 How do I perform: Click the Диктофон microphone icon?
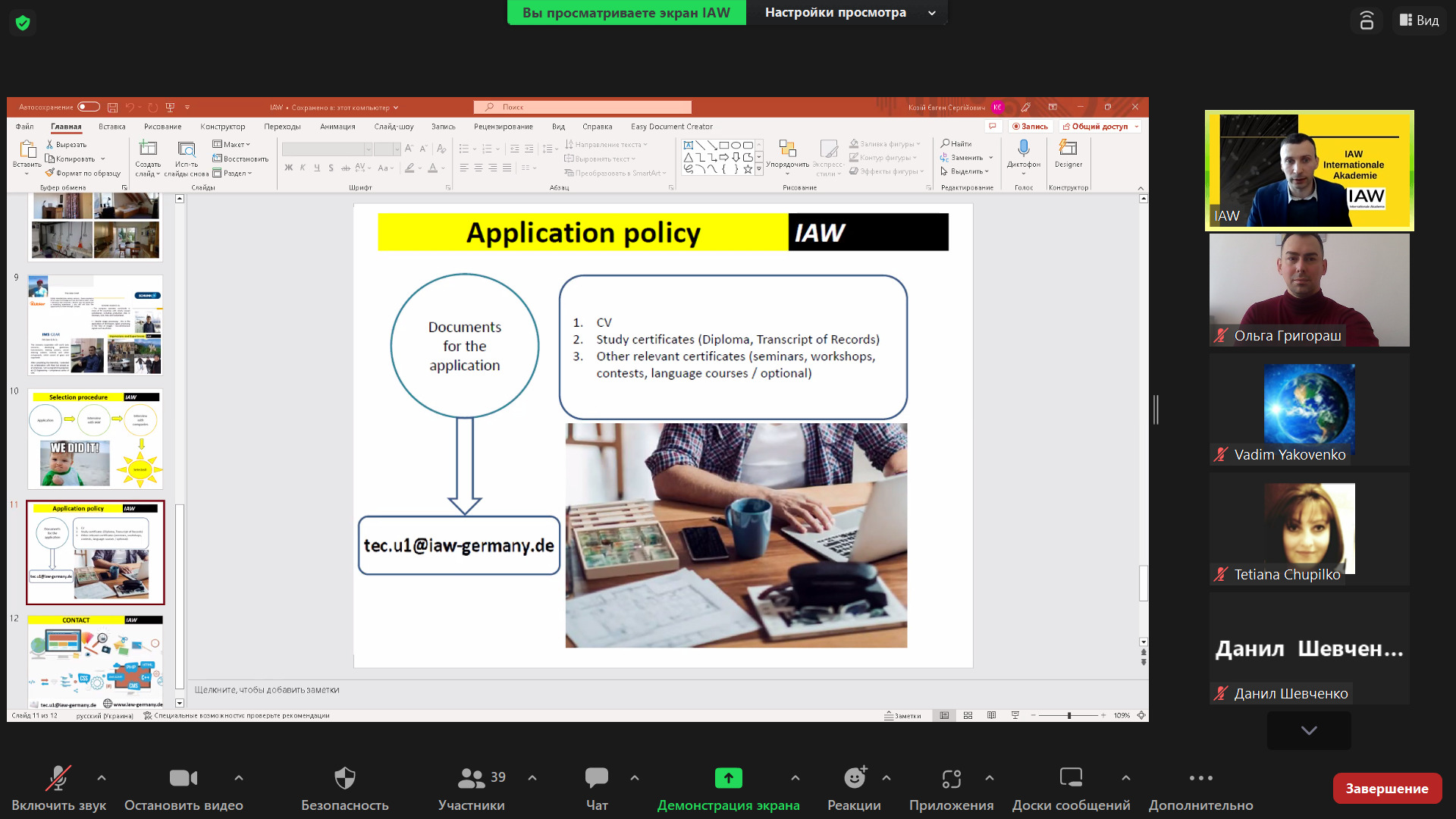click(x=1024, y=148)
